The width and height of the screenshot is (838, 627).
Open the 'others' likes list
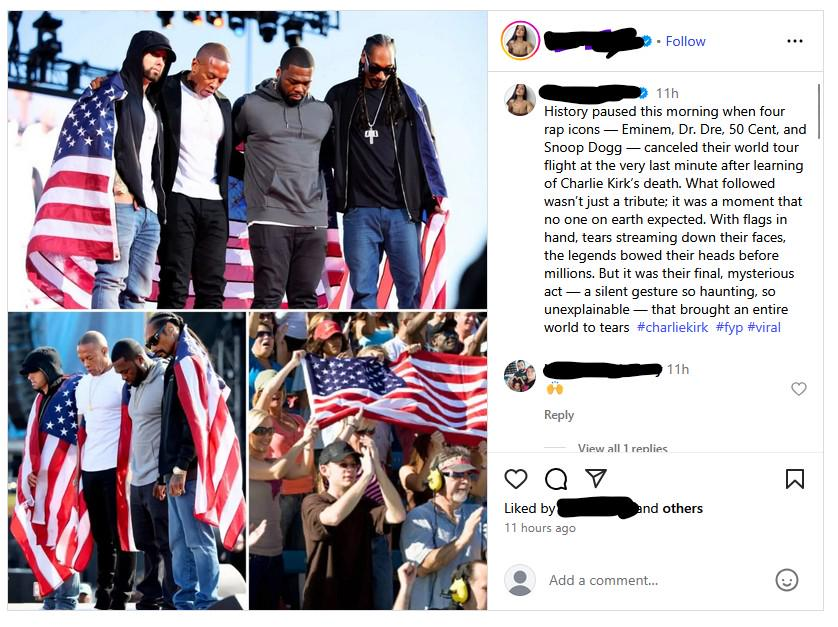click(x=682, y=508)
